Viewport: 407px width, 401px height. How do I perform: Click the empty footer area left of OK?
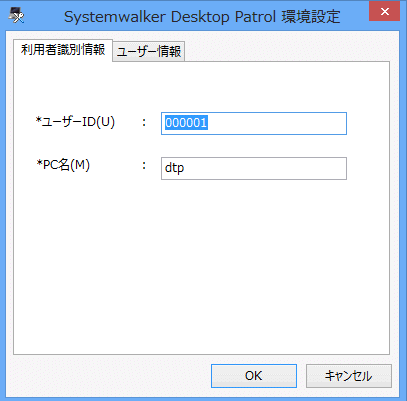point(110,376)
